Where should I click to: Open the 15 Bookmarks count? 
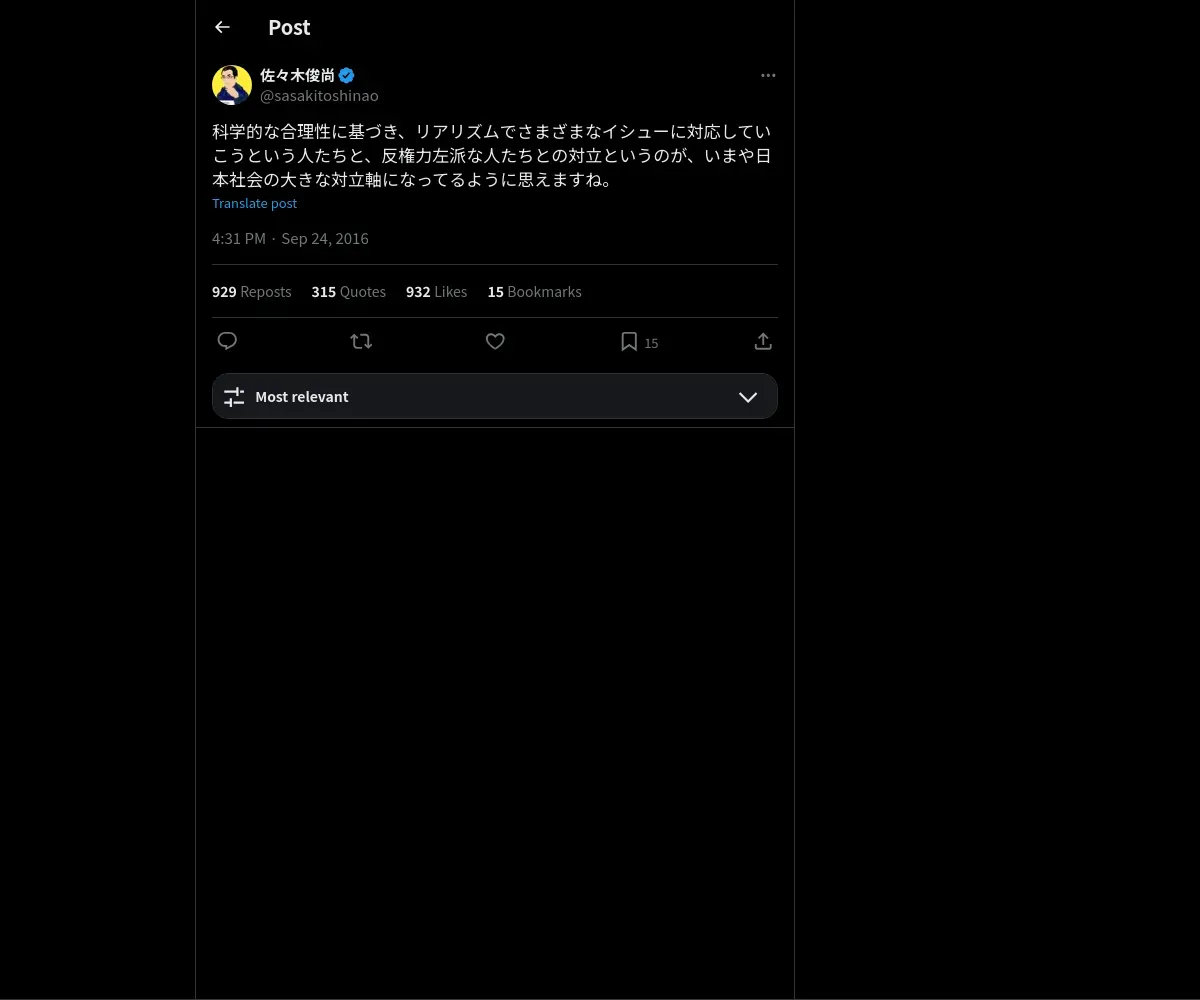click(535, 292)
